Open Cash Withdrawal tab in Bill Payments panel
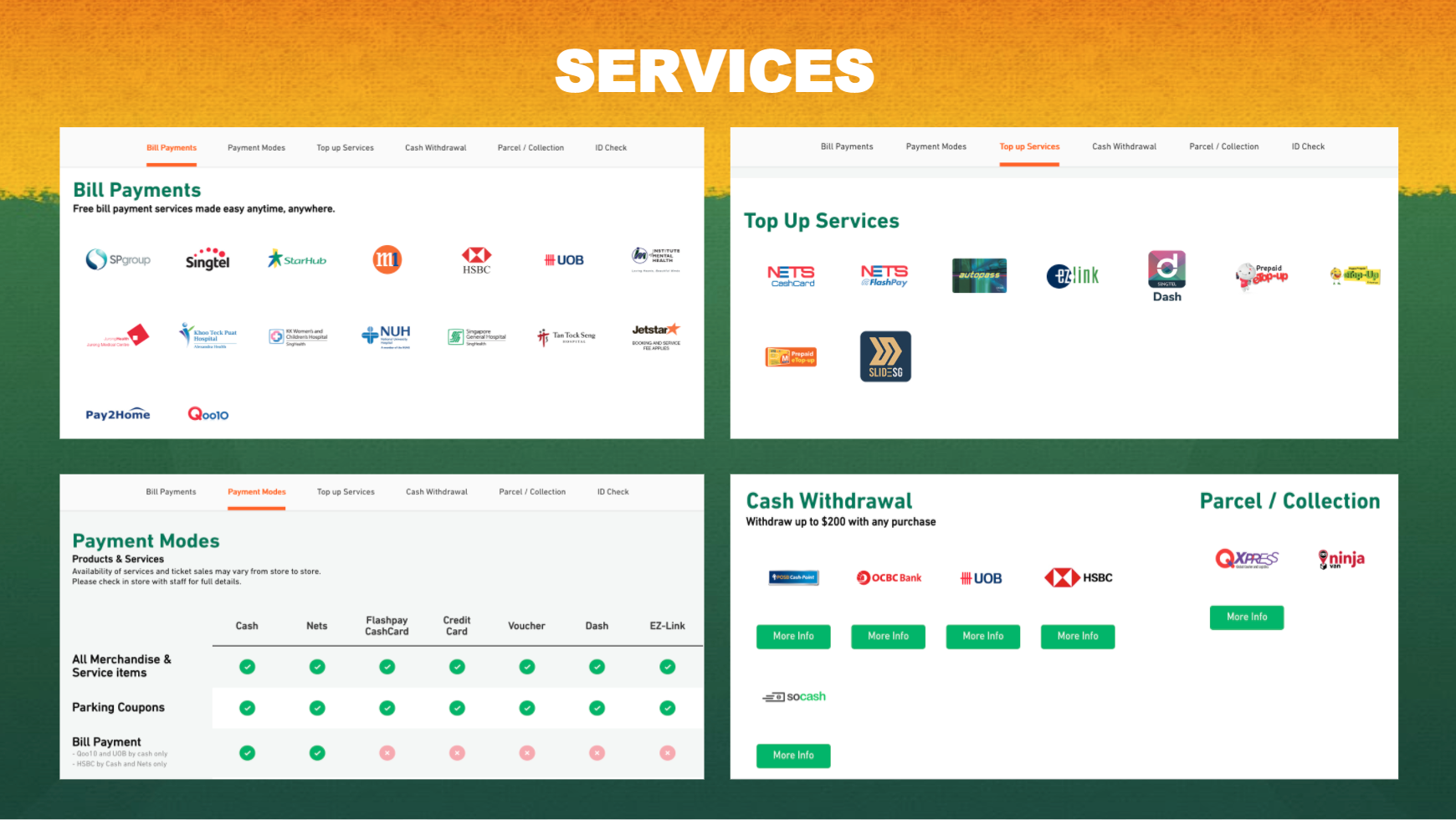Screen dimensions: 1456x820 [x=436, y=148]
